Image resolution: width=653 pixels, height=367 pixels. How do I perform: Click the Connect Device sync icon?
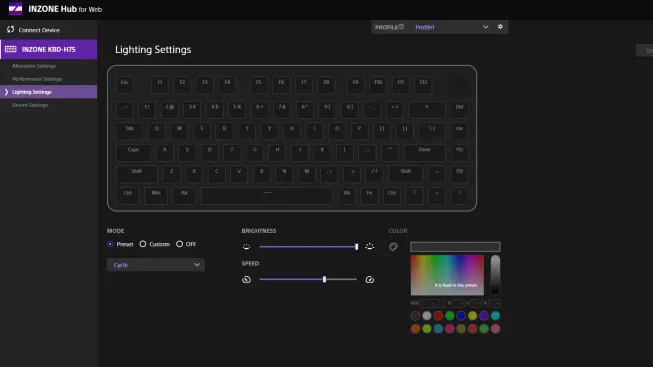click(x=10, y=30)
